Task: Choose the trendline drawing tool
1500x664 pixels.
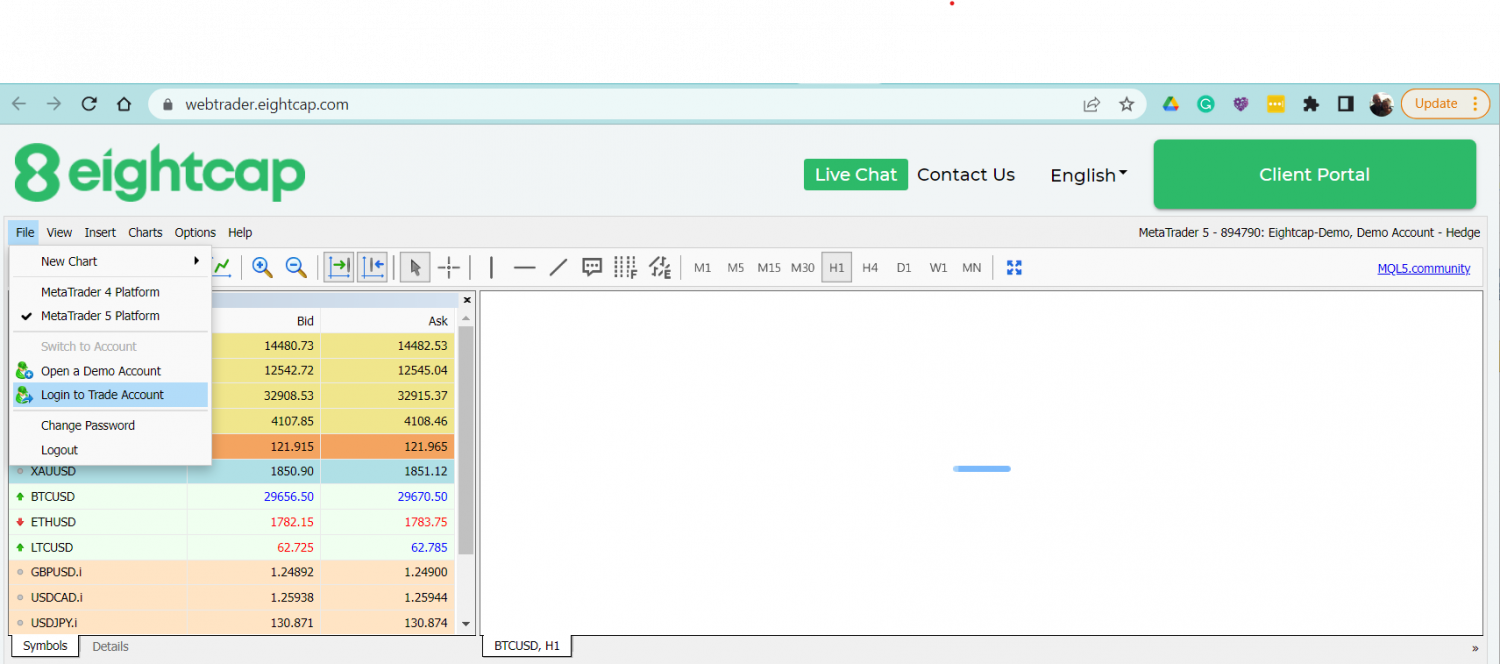Action: coord(559,267)
